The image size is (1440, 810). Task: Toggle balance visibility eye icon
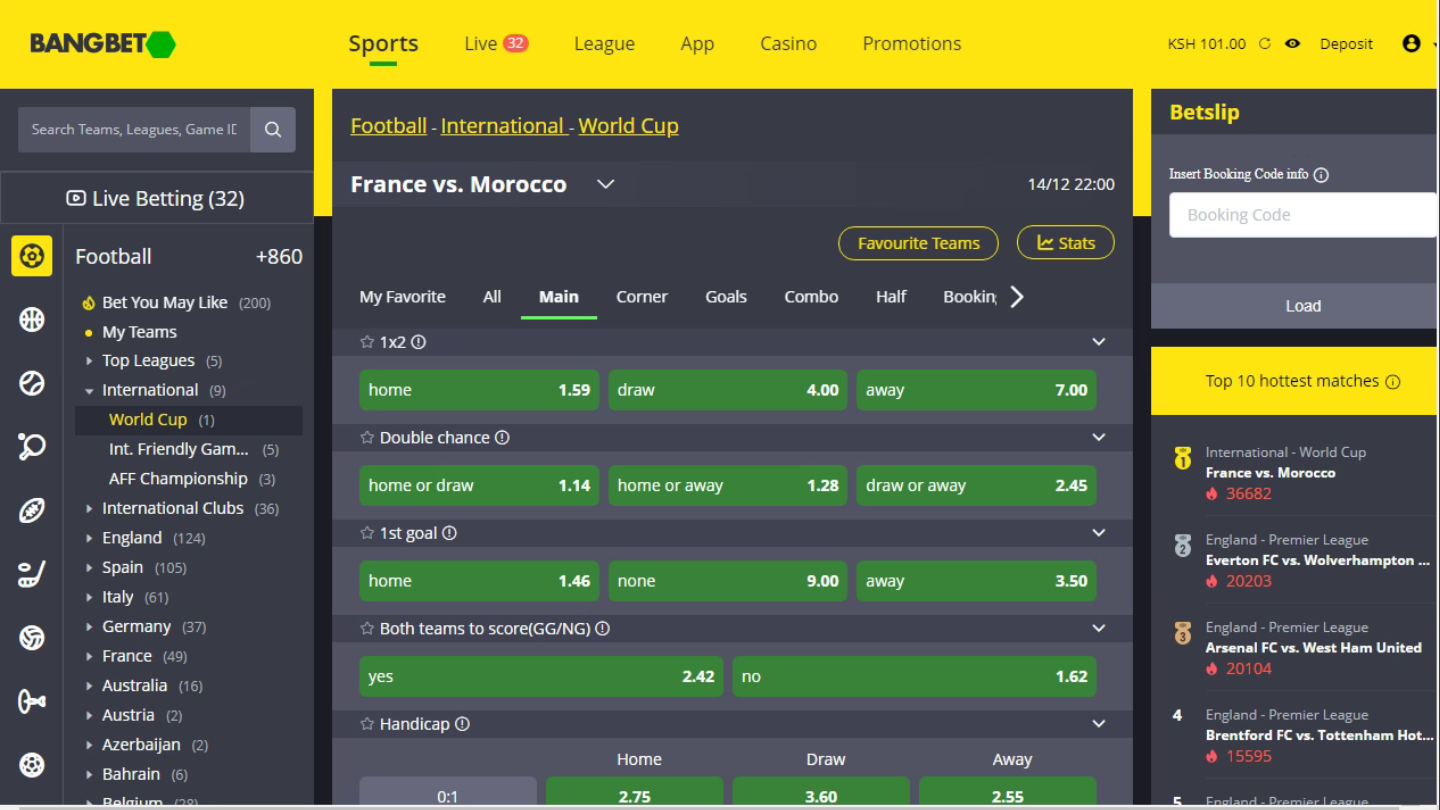[1293, 44]
